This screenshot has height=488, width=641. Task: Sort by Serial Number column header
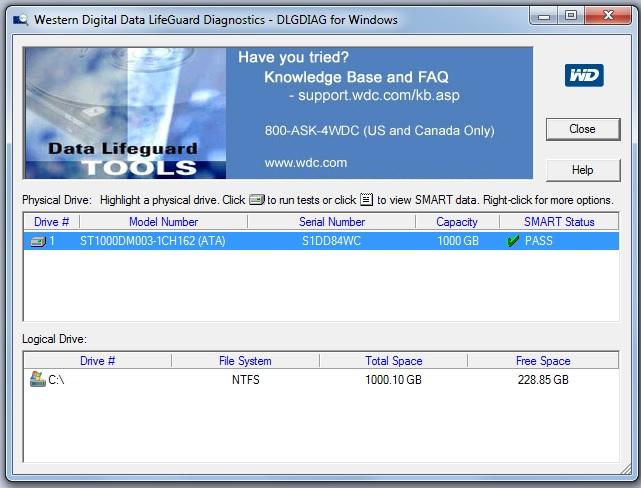(x=332, y=222)
